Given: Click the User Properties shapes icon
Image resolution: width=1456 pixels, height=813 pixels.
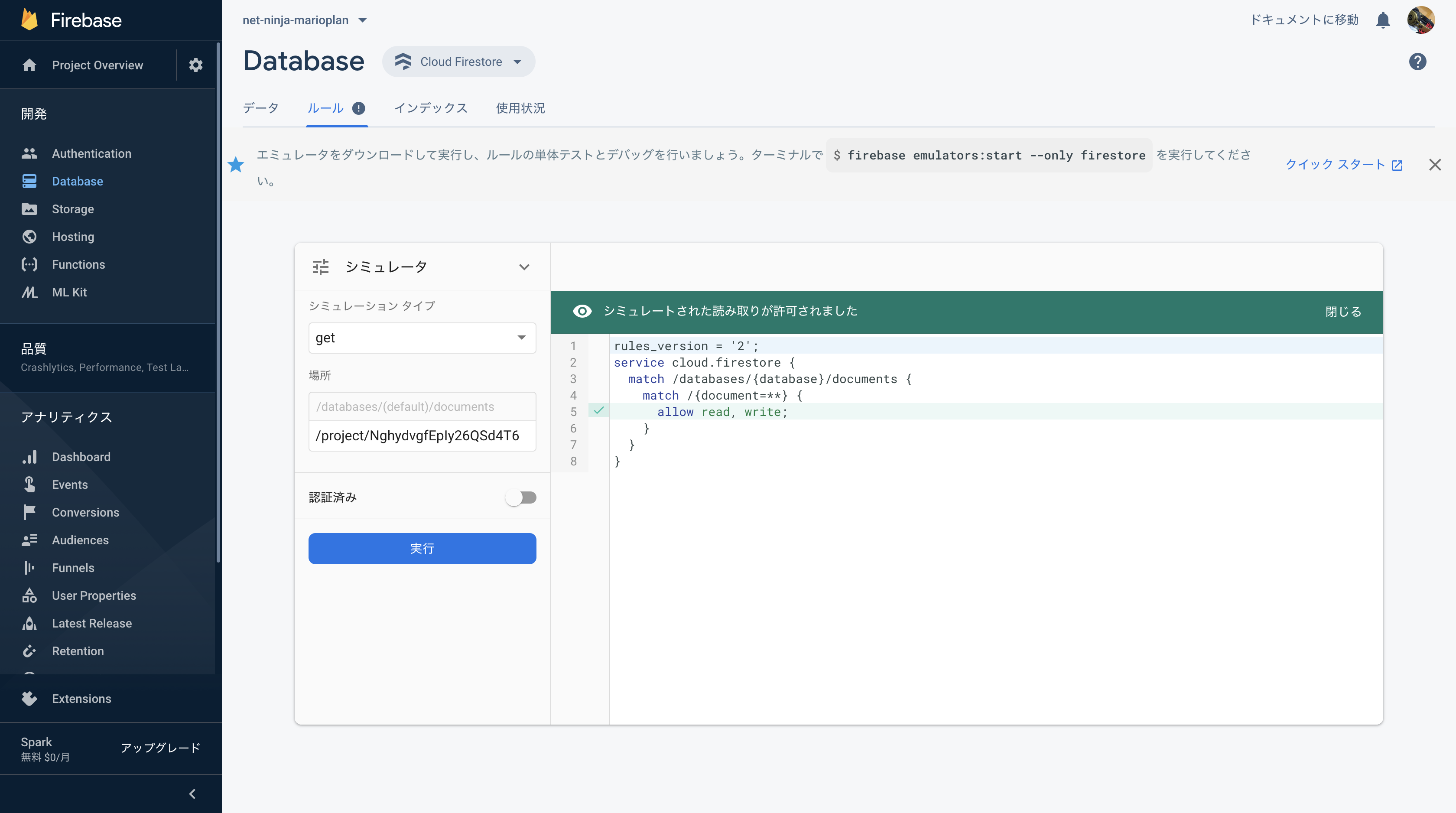Looking at the screenshot, I should [29, 595].
